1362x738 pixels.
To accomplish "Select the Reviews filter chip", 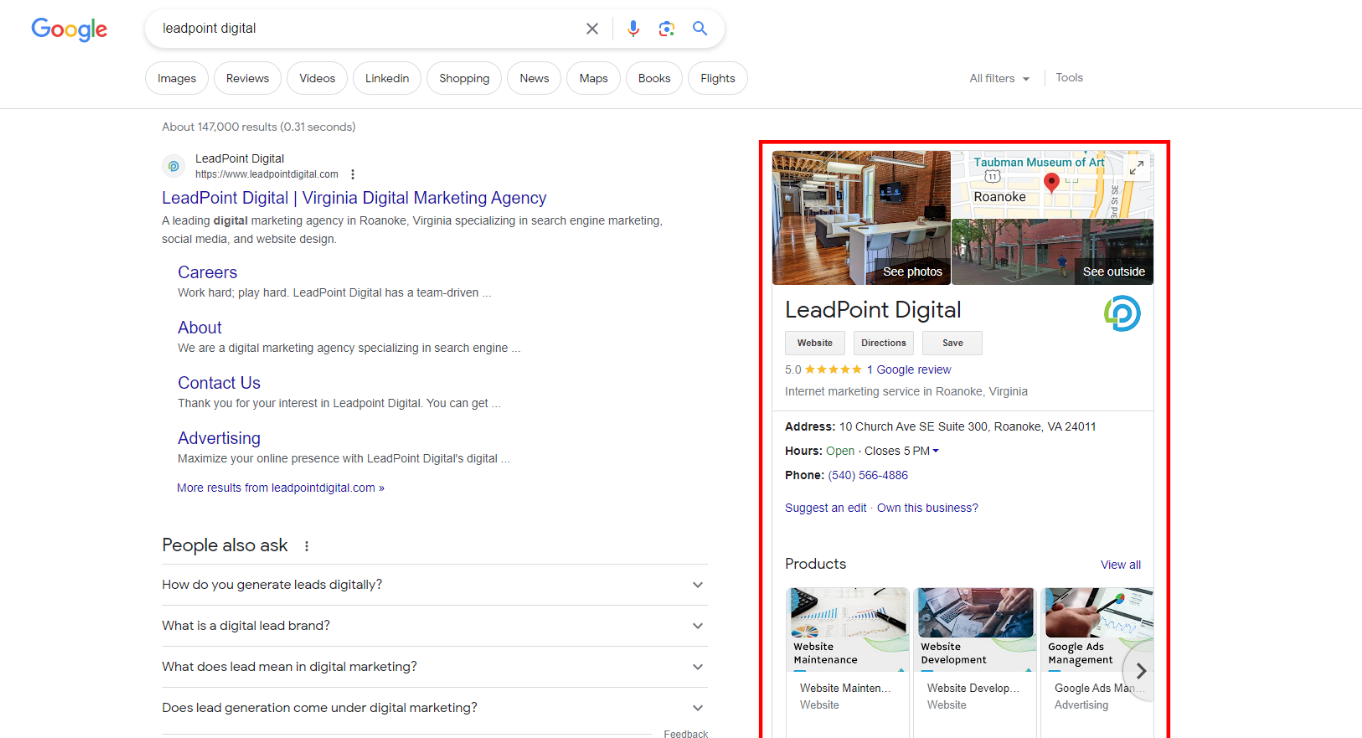I will [248, 78].
